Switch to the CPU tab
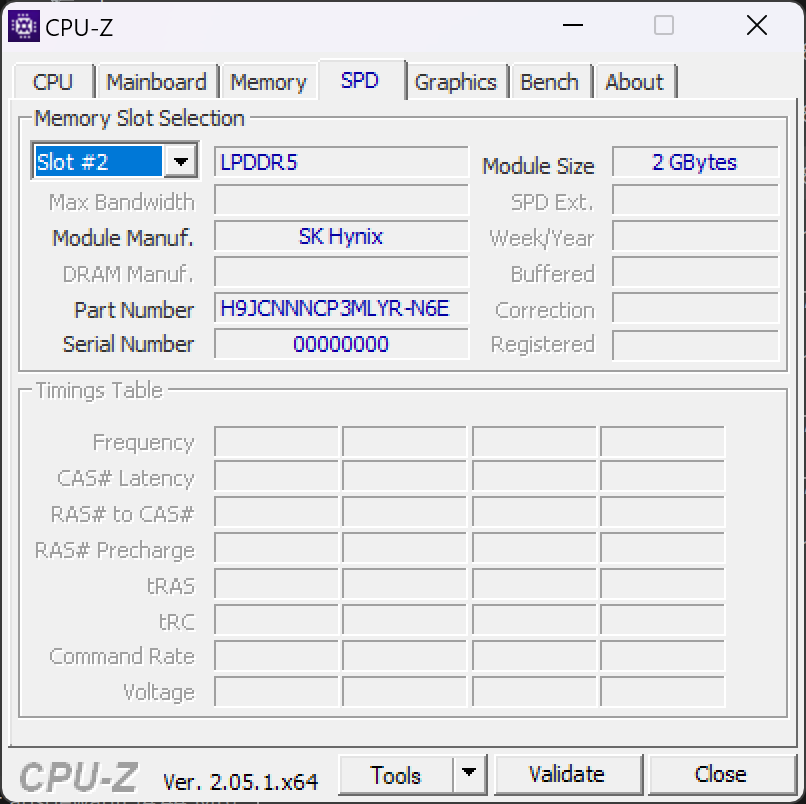Viewport: 806px width, 804px height. (53, 82)
